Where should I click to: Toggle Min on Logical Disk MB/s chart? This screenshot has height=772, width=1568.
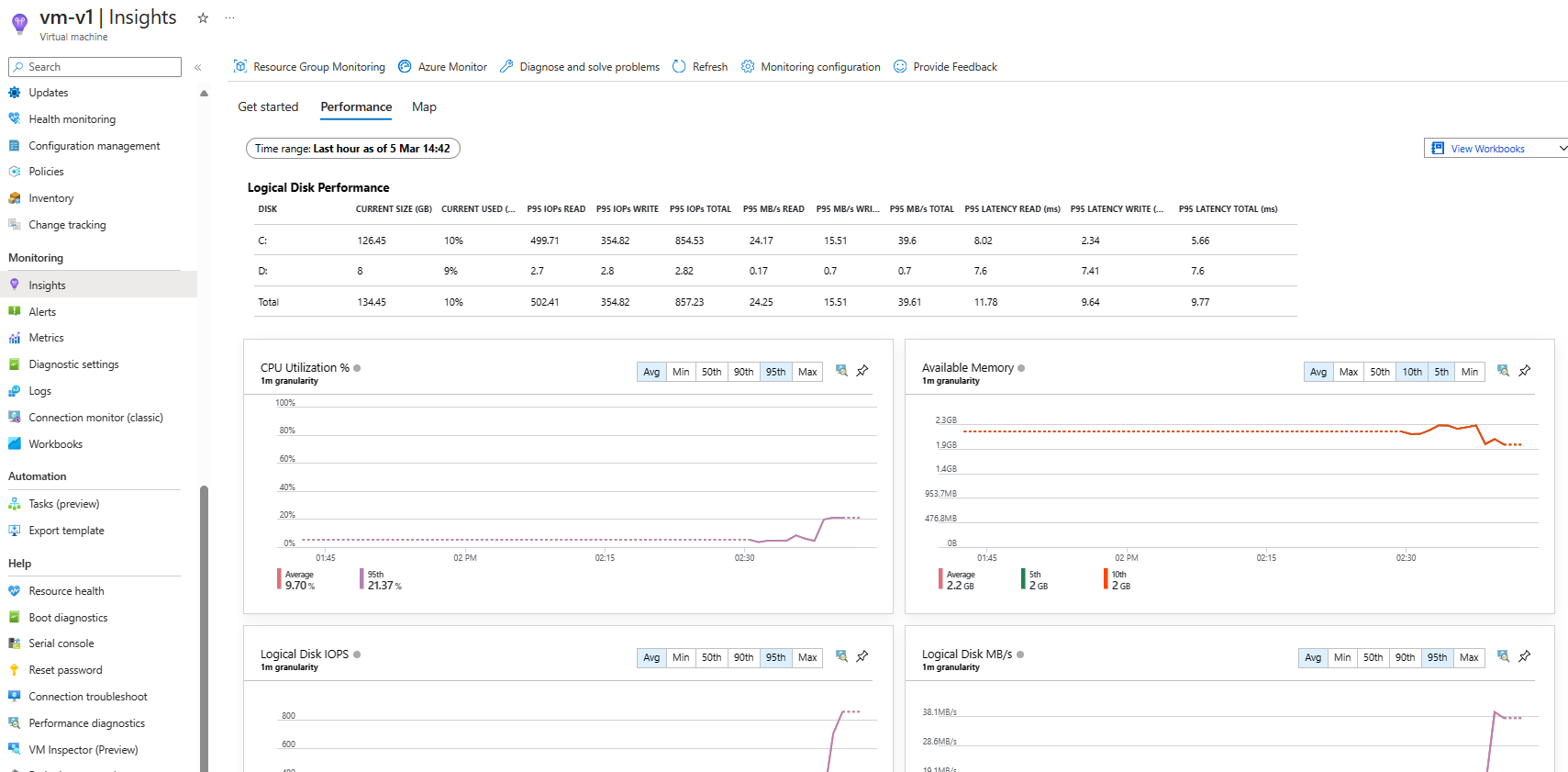coord(1342,657)
